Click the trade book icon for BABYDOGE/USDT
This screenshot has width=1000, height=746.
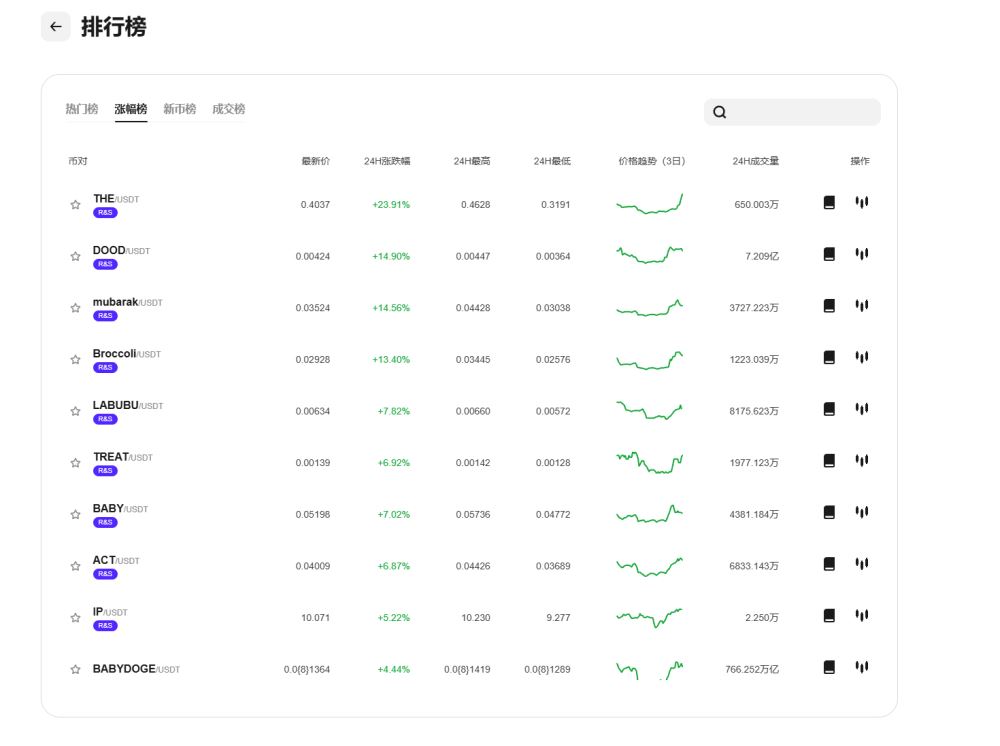coord(829,666)
